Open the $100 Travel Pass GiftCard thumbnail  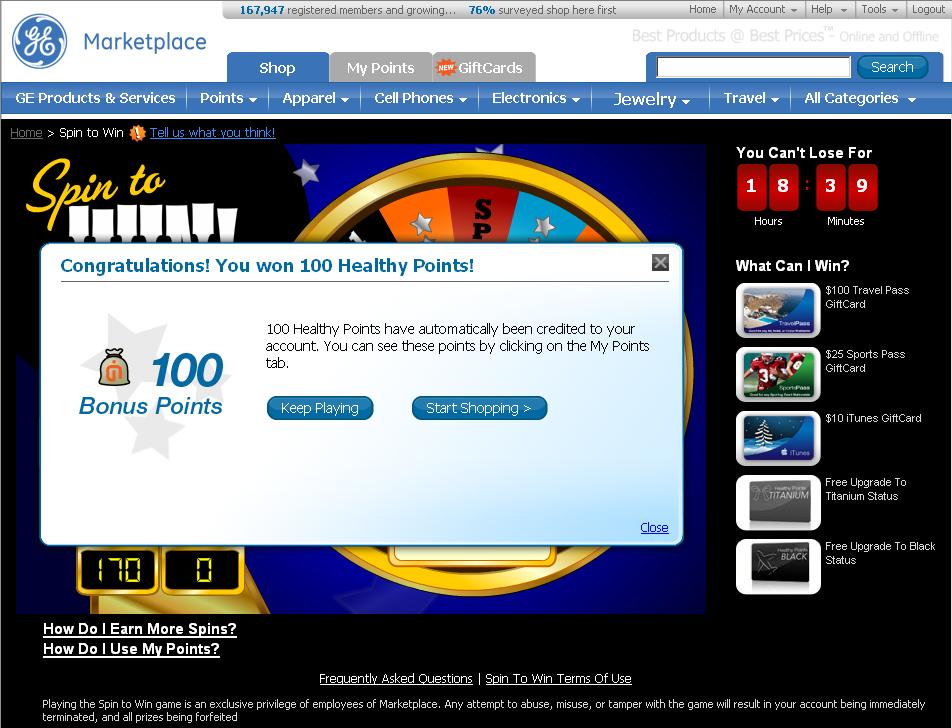[778, 311]
